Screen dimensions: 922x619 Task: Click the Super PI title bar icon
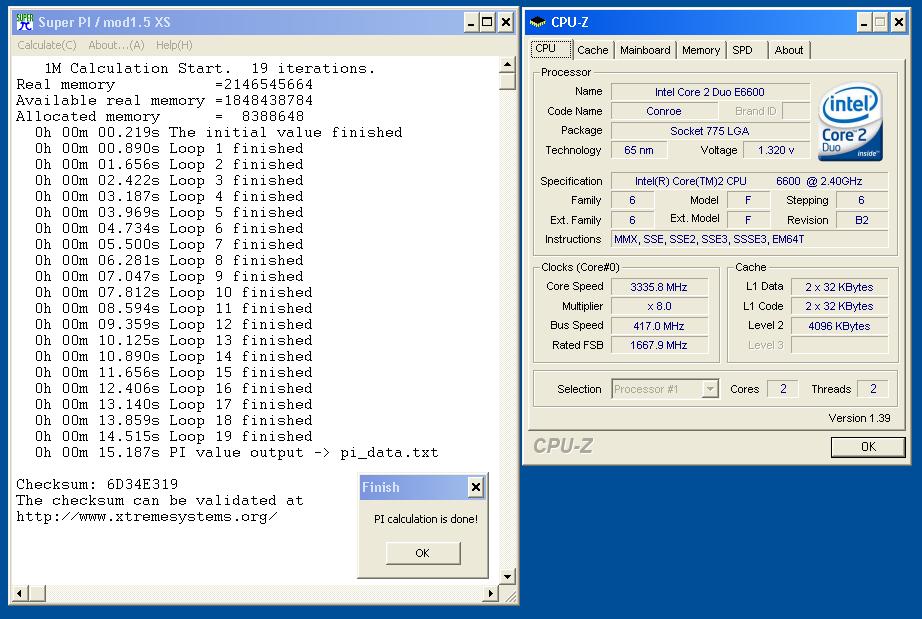point(25,22)
